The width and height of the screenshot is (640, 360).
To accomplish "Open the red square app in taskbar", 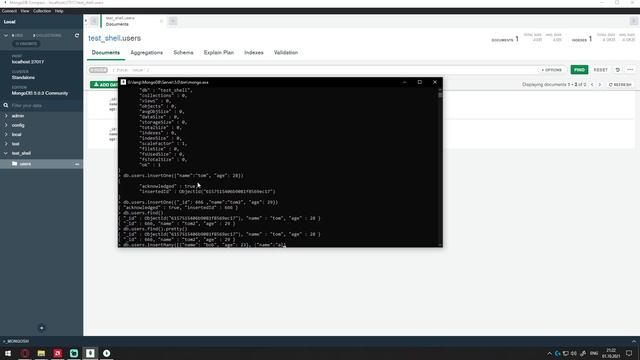I will click(58, 353).
